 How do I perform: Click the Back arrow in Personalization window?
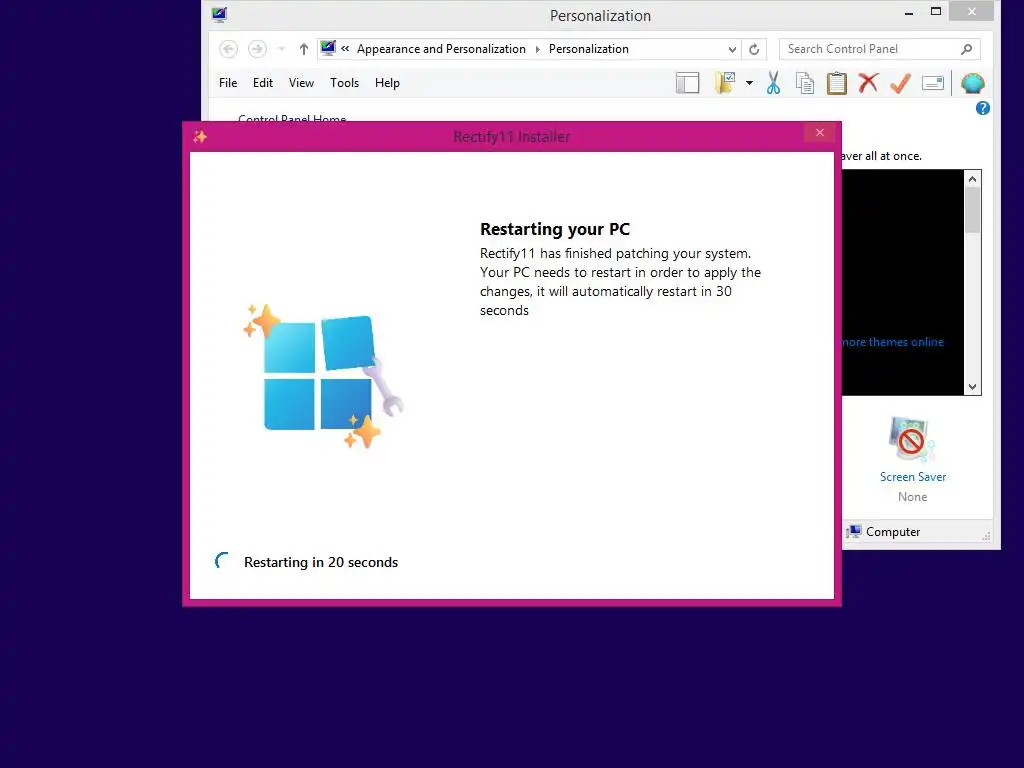click(229, 49)
